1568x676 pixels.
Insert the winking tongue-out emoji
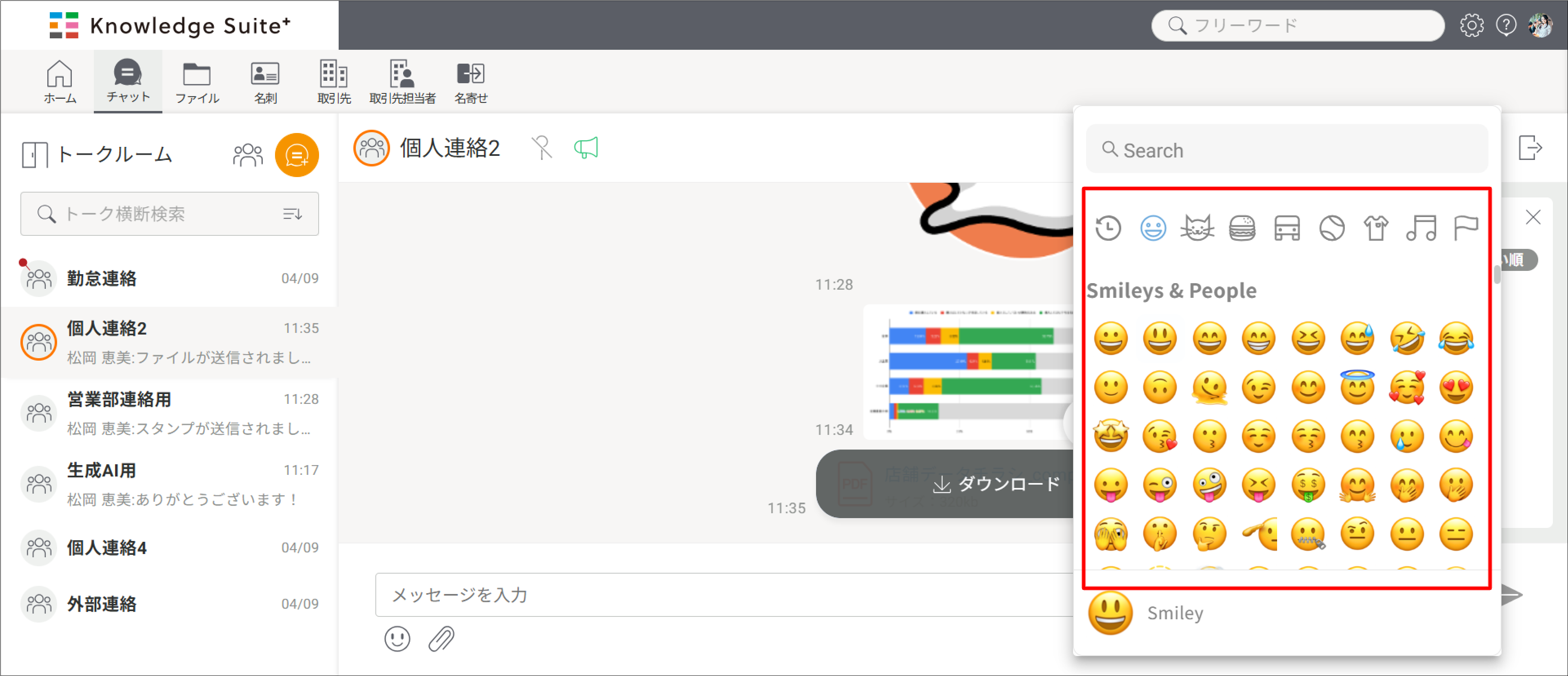(1160, 485)
